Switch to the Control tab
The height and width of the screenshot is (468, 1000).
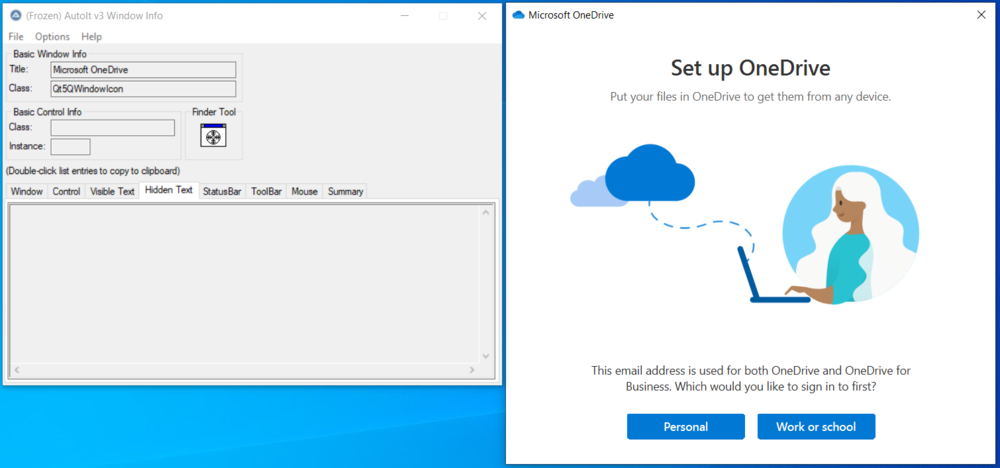pos(66,191)
